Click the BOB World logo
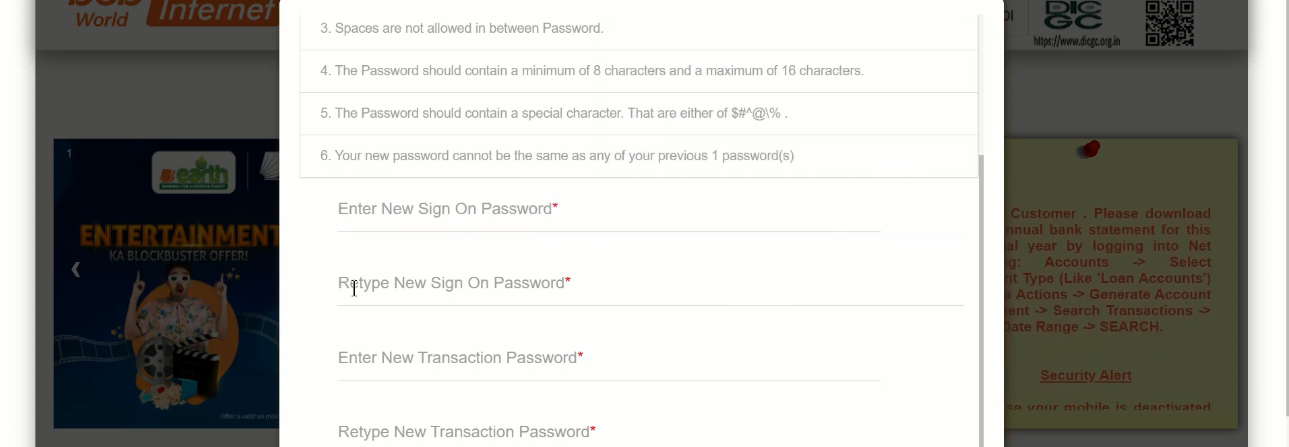This screenshot has width=1289, height=447. [102, 13]
